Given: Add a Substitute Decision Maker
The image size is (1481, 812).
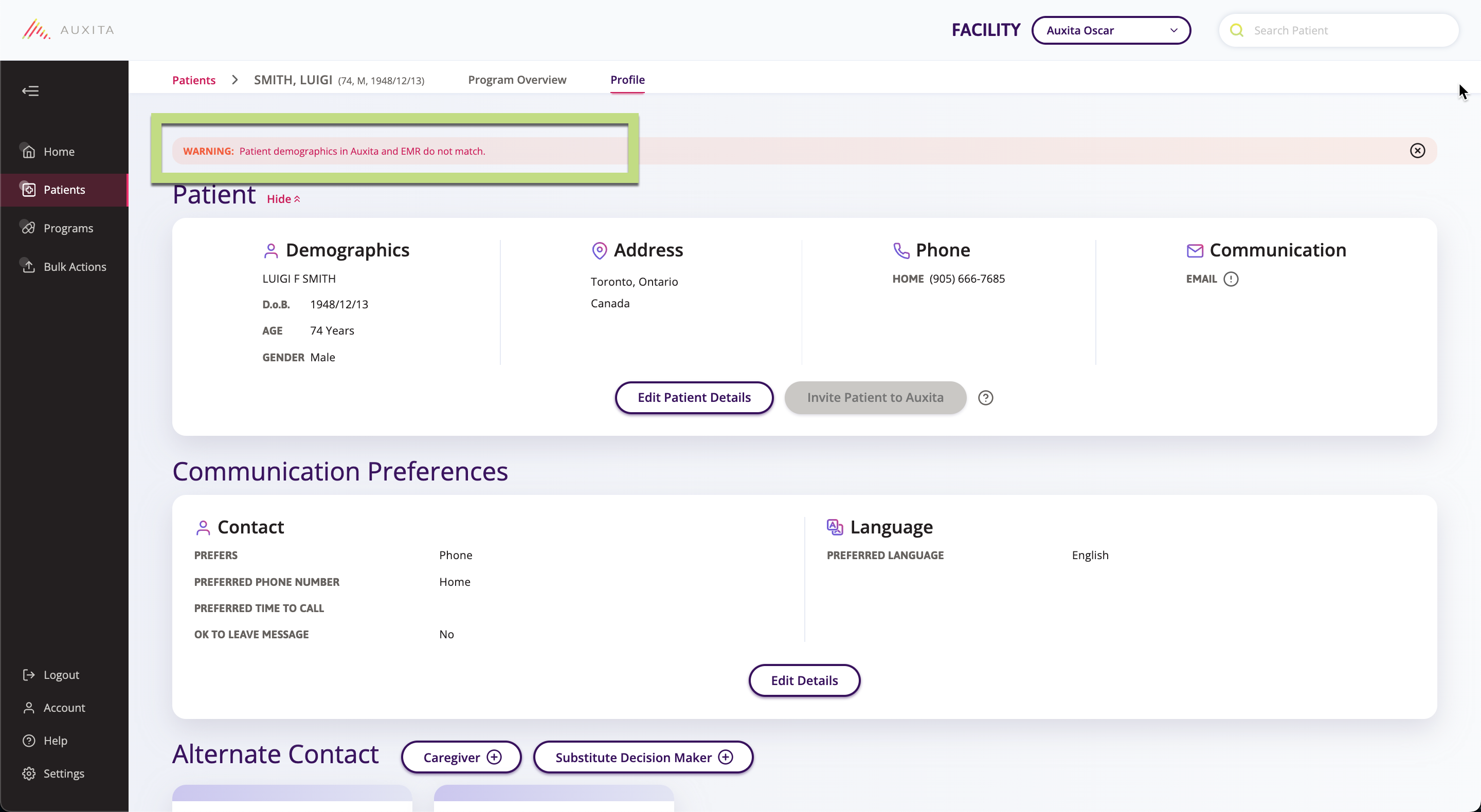Looking at the screenshot, I should point(643,757).
